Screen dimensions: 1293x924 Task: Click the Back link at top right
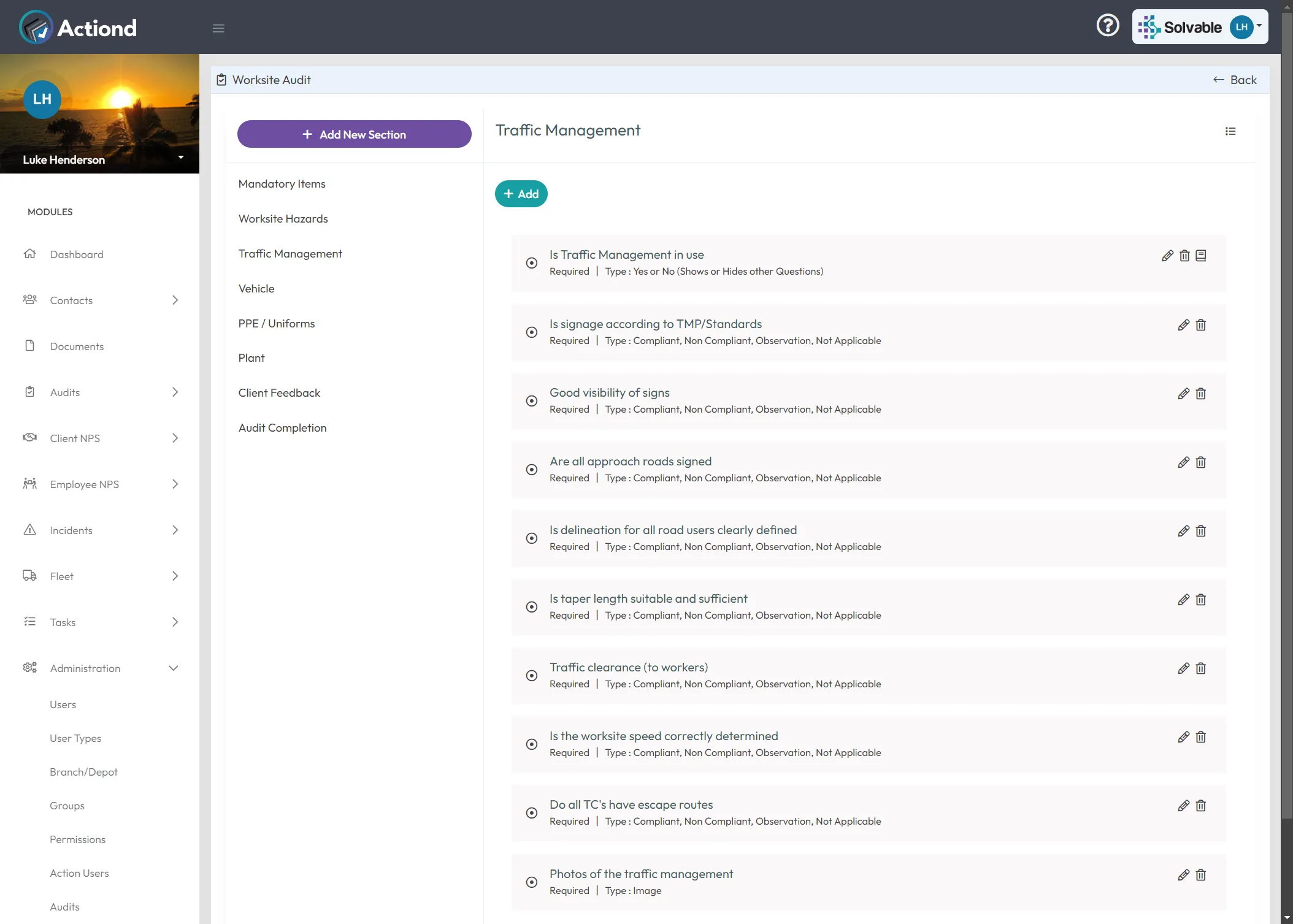[x=1235, y=80]
